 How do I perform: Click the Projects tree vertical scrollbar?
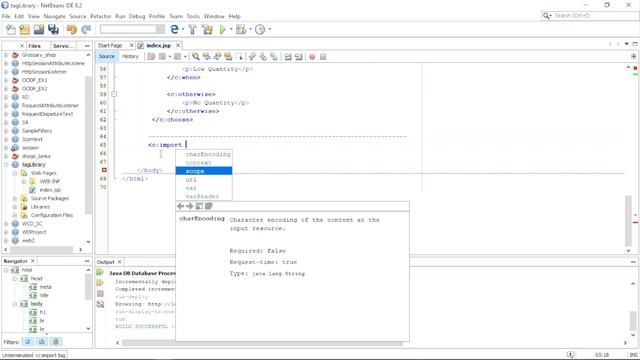pos(88,145)
